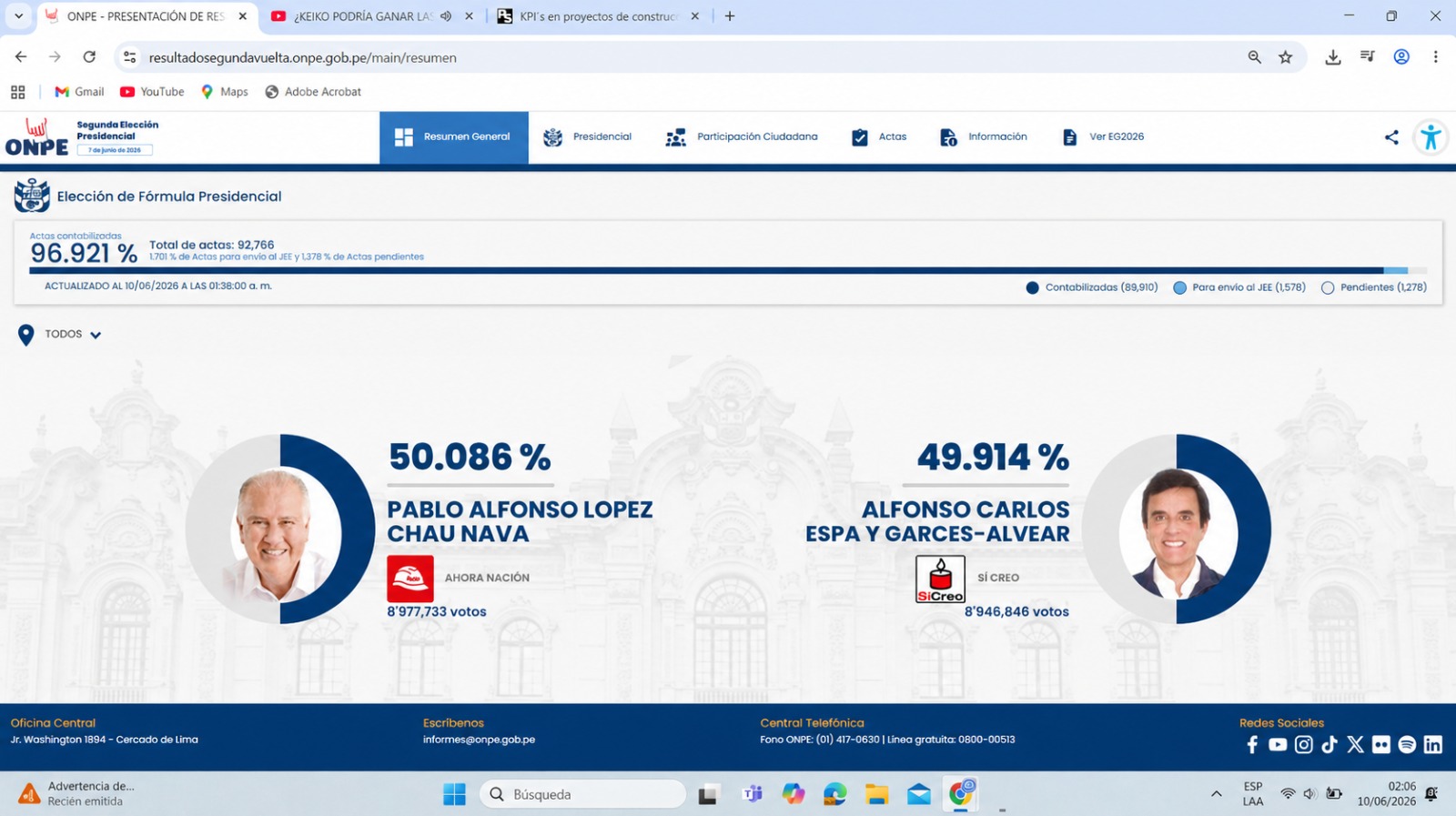This screenshot has height=816, width=1456.
Task: Open Maps bookmark
Action: (224, 92)
